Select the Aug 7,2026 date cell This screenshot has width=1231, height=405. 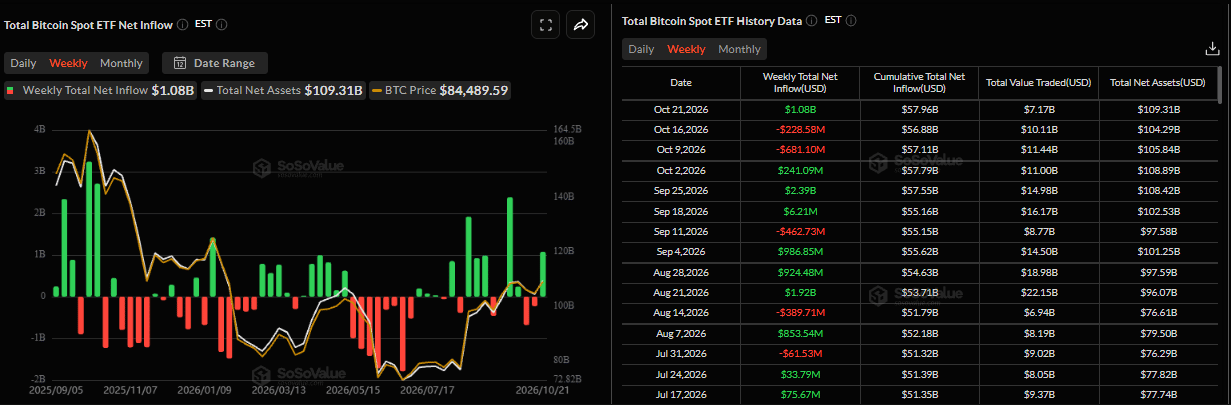coord(680,332)
